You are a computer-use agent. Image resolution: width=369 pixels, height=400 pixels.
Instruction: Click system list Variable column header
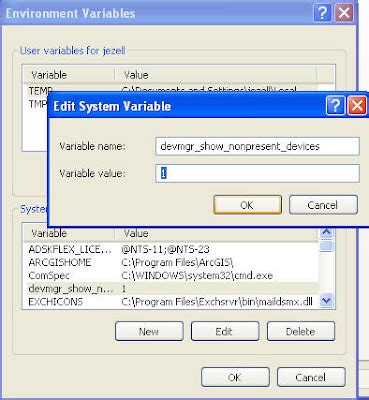point(69,233)
